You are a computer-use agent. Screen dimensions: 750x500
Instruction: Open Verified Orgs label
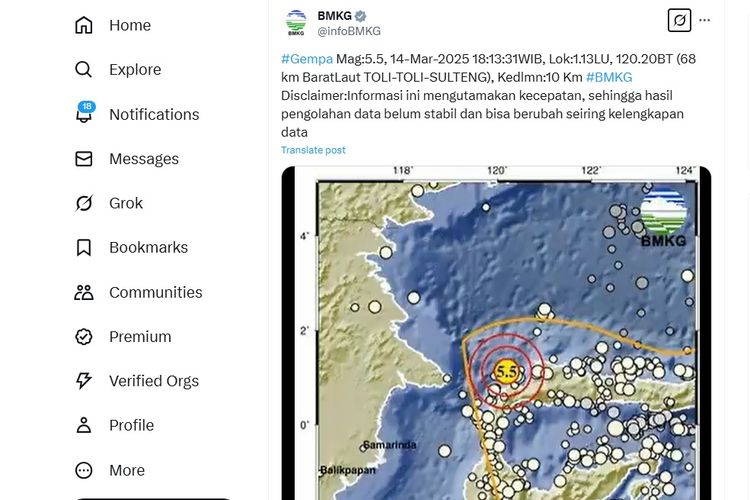[154, 381]
